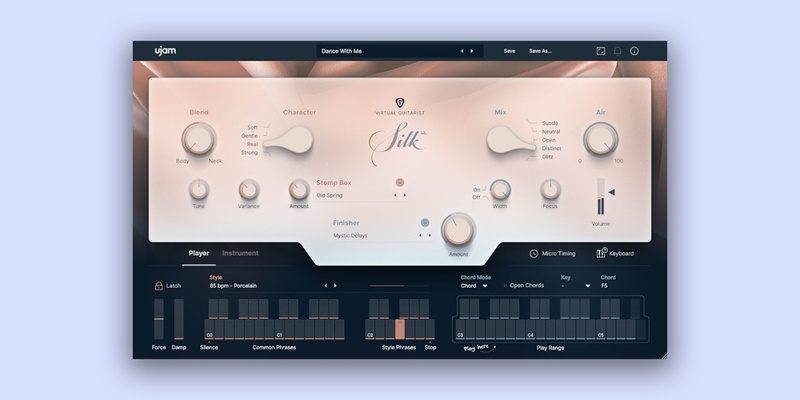Select Subtle mix setting
800x400 pixels.
550,123
